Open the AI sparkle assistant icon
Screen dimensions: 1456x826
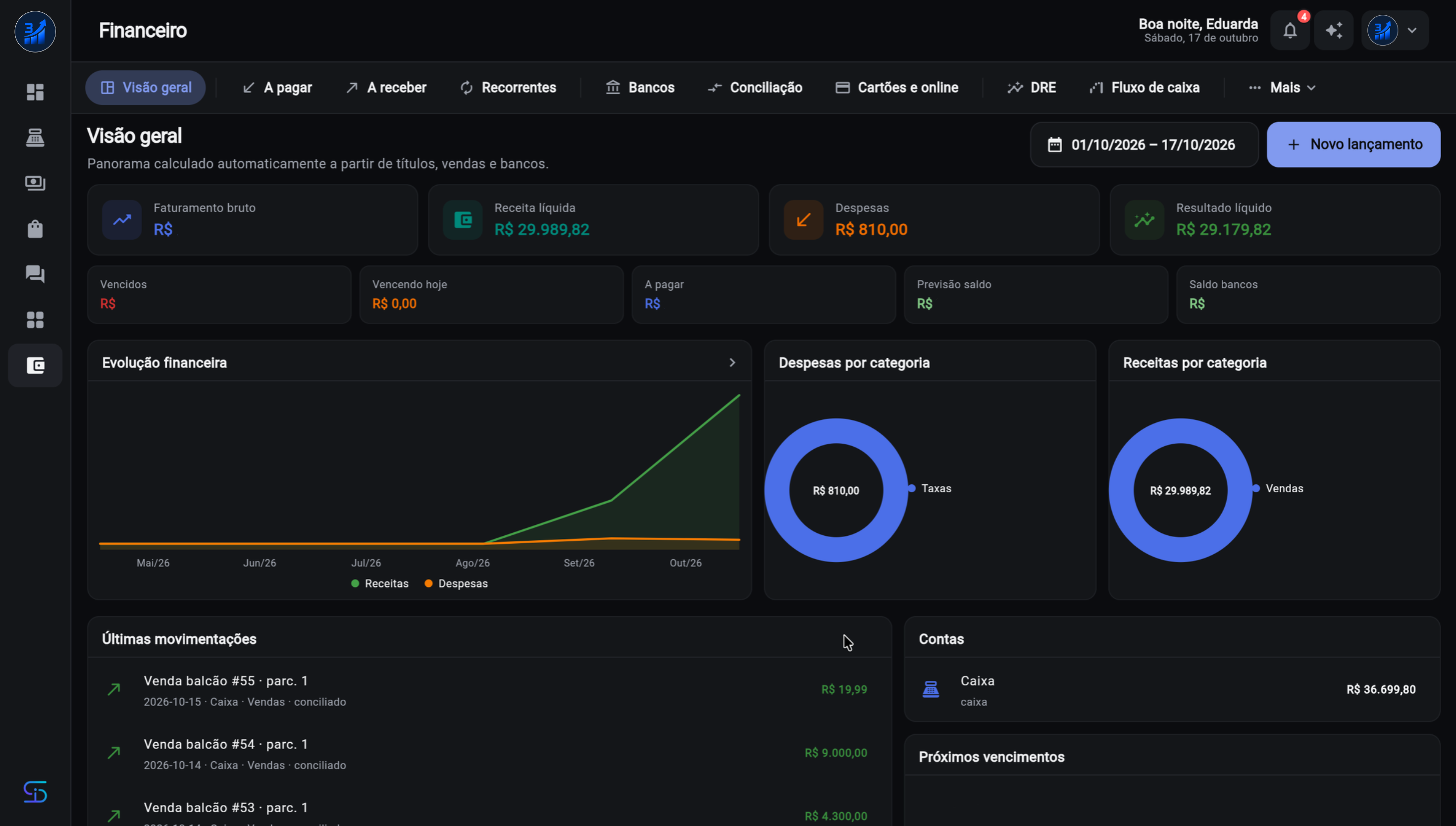coord(1334,31)
